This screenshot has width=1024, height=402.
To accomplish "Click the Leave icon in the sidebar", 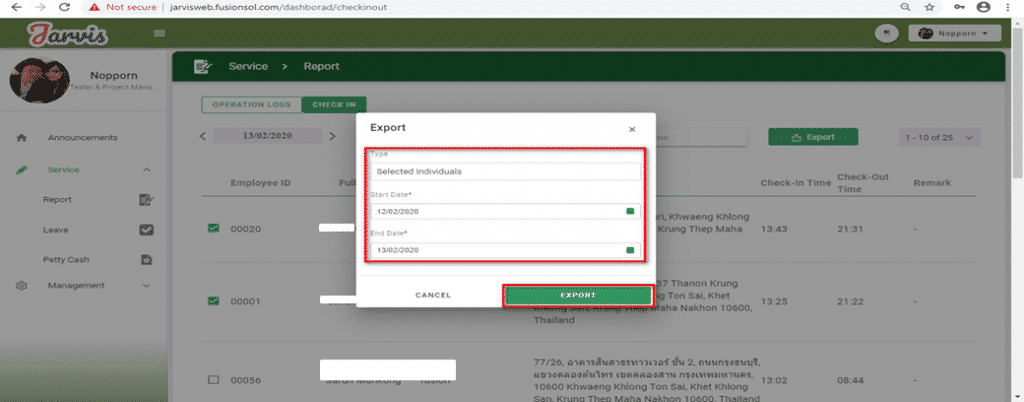I will pyautogui.click(x=145, y=229).
